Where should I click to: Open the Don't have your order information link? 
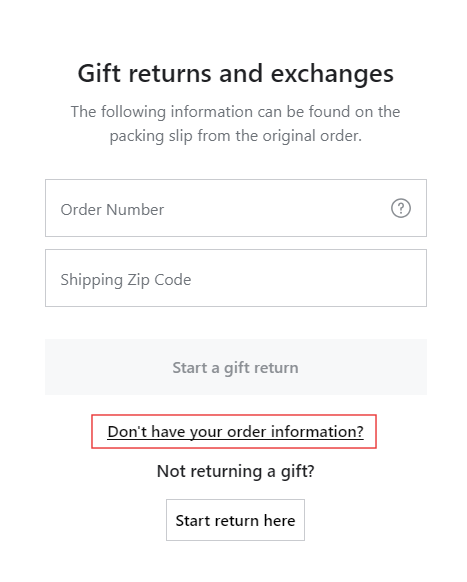235,432
